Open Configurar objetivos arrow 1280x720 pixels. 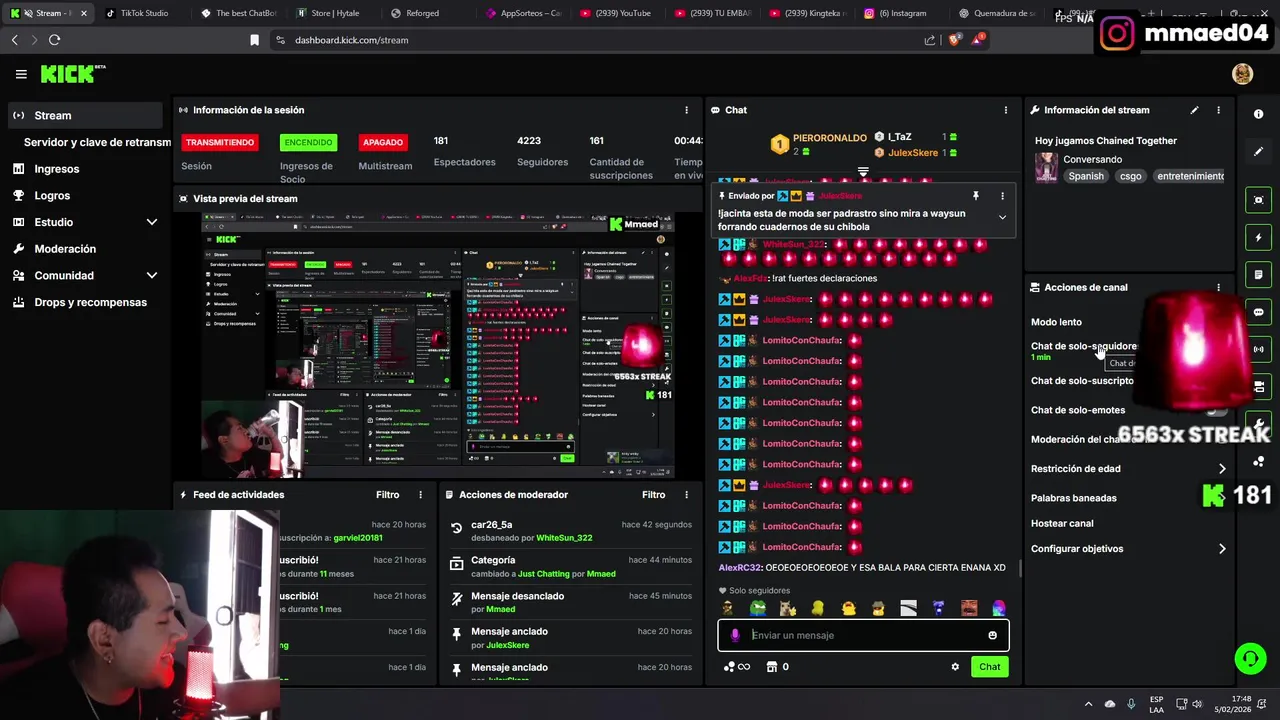[1222, 549]
